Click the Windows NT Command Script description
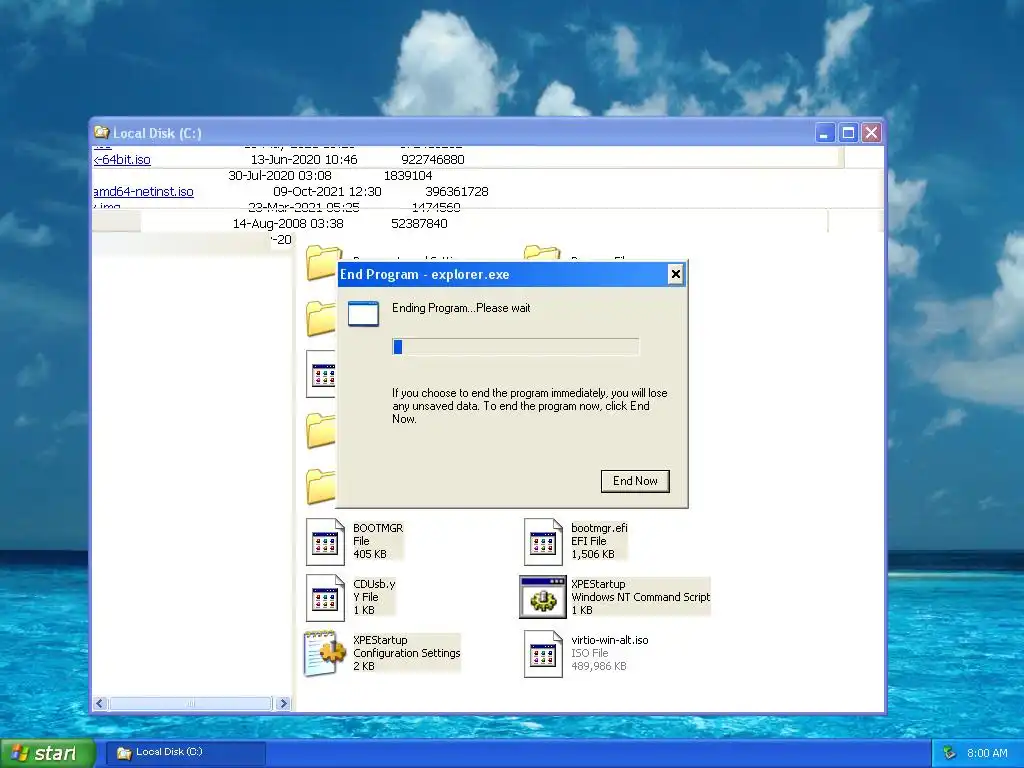This screenshot has height=768, width=1024. coord(640,597)
